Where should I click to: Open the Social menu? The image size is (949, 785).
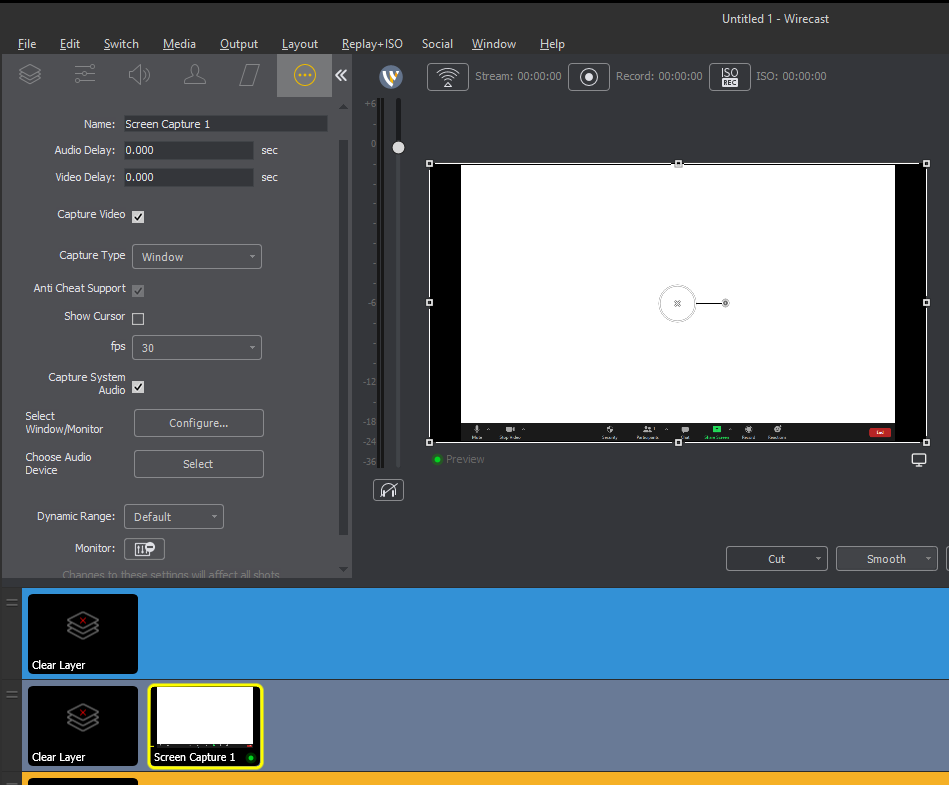pos(437,43)
